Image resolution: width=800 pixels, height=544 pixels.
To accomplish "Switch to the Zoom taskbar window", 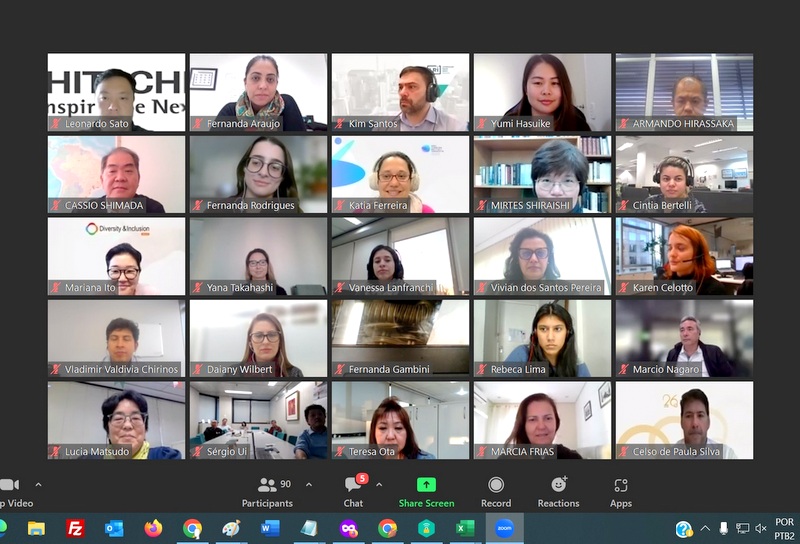I will click(x=504, y=528).
